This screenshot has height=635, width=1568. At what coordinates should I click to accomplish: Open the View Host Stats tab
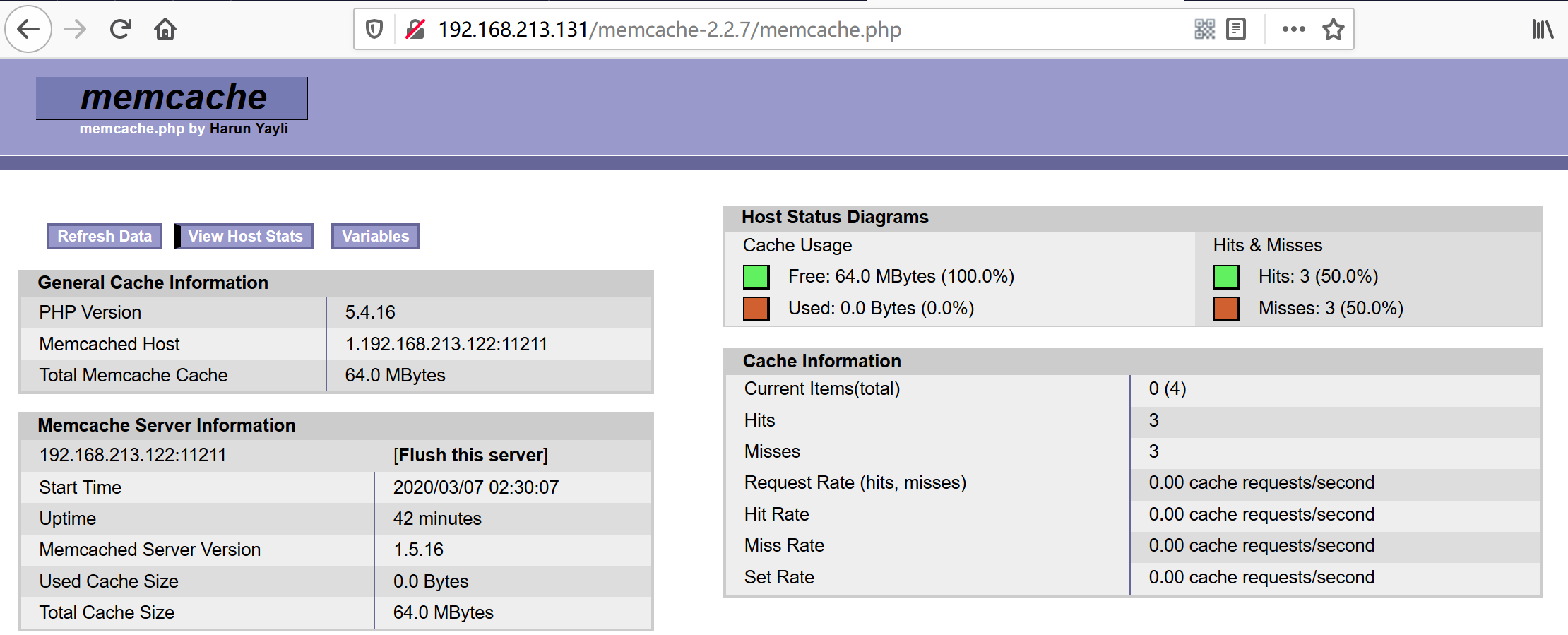(245, 236)
